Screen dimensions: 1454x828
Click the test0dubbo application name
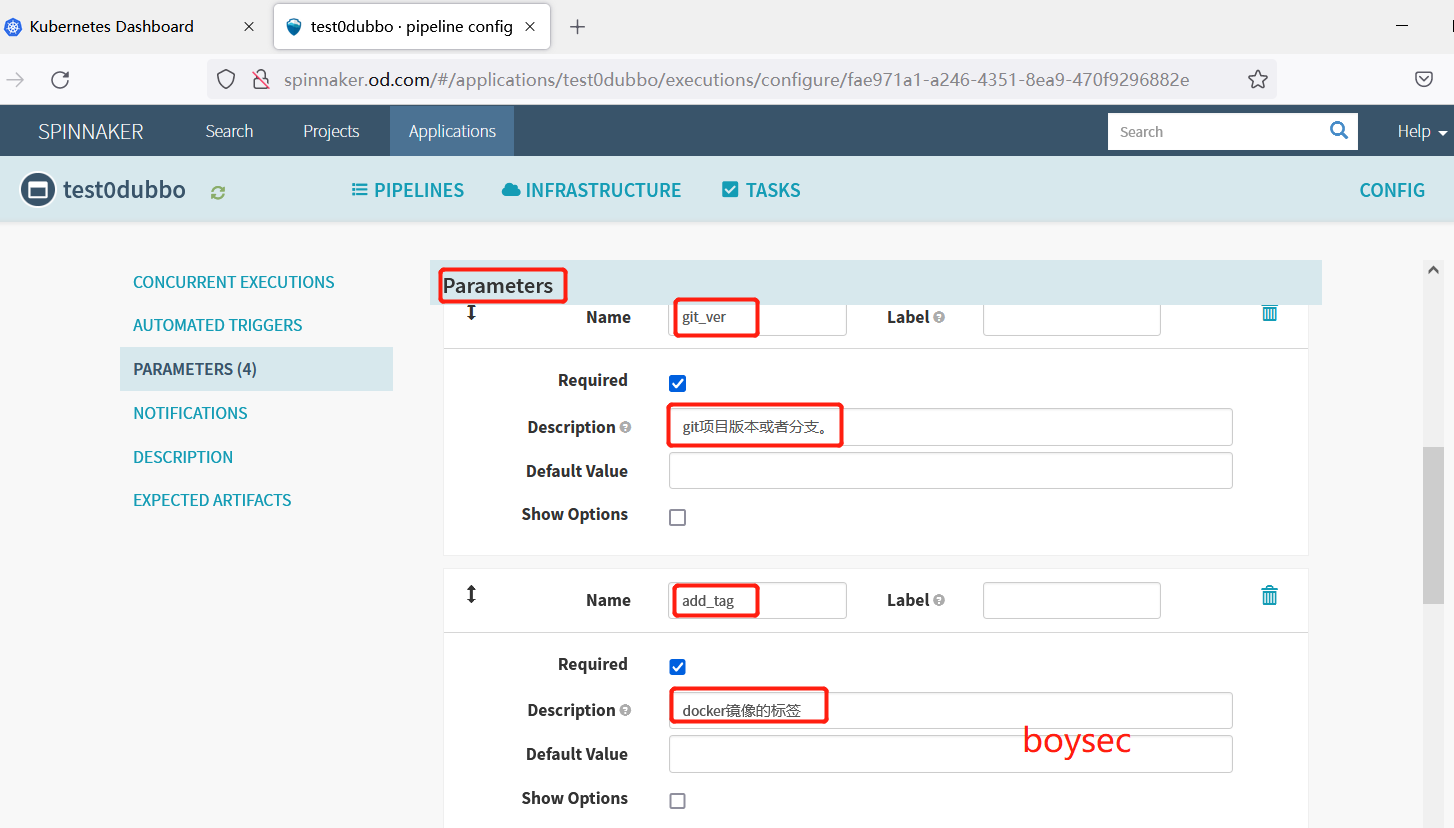(x=124, y=190)
